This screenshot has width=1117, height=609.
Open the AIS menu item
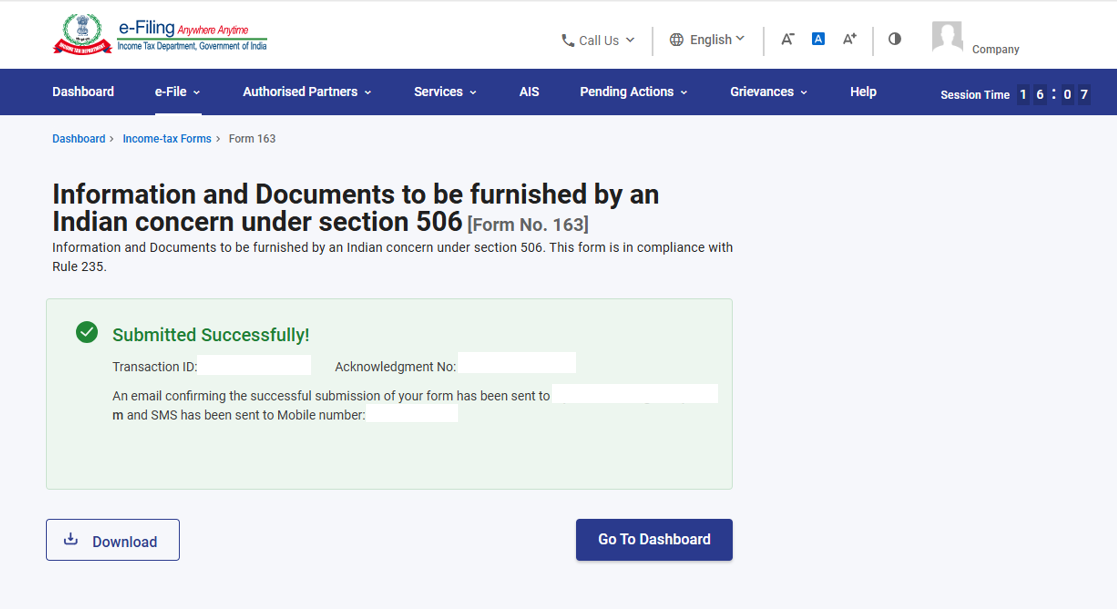click(529, 92)
